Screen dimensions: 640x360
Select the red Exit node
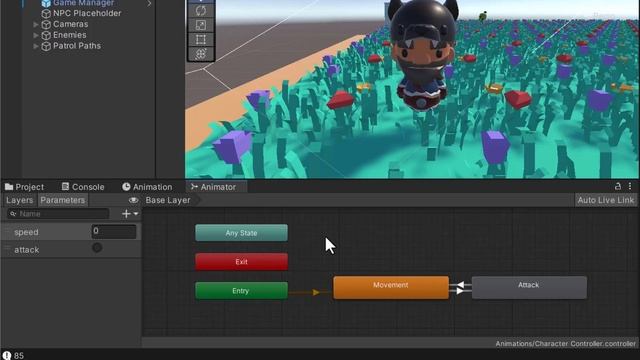coord(241,262)
